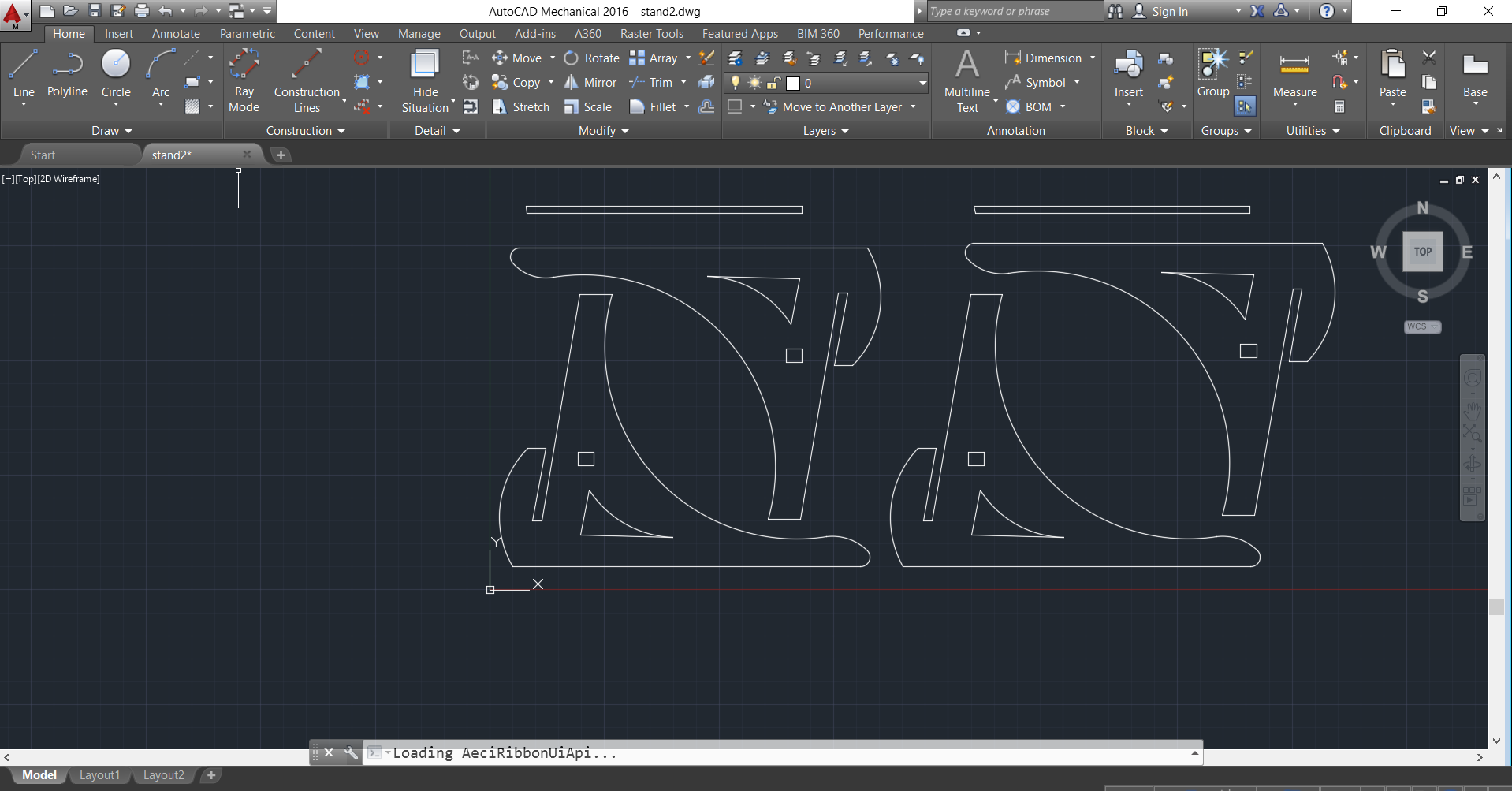Switch to Layout1 tab

(x=99, y=775)
